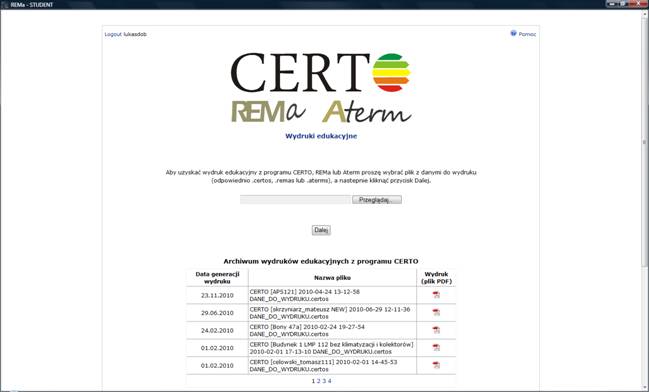Click the Logout link
649x392 pixels.
[x=113, y=34]
